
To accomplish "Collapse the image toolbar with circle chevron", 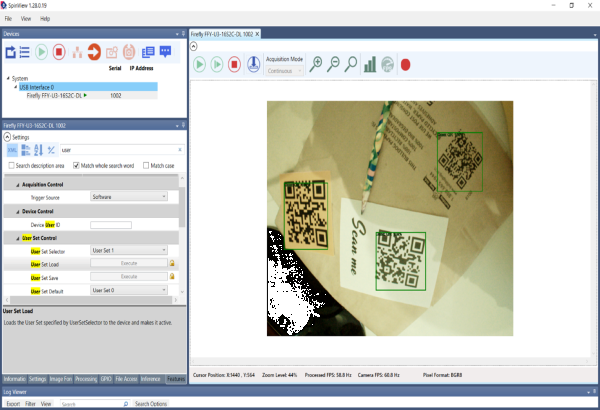I will 194,46.
